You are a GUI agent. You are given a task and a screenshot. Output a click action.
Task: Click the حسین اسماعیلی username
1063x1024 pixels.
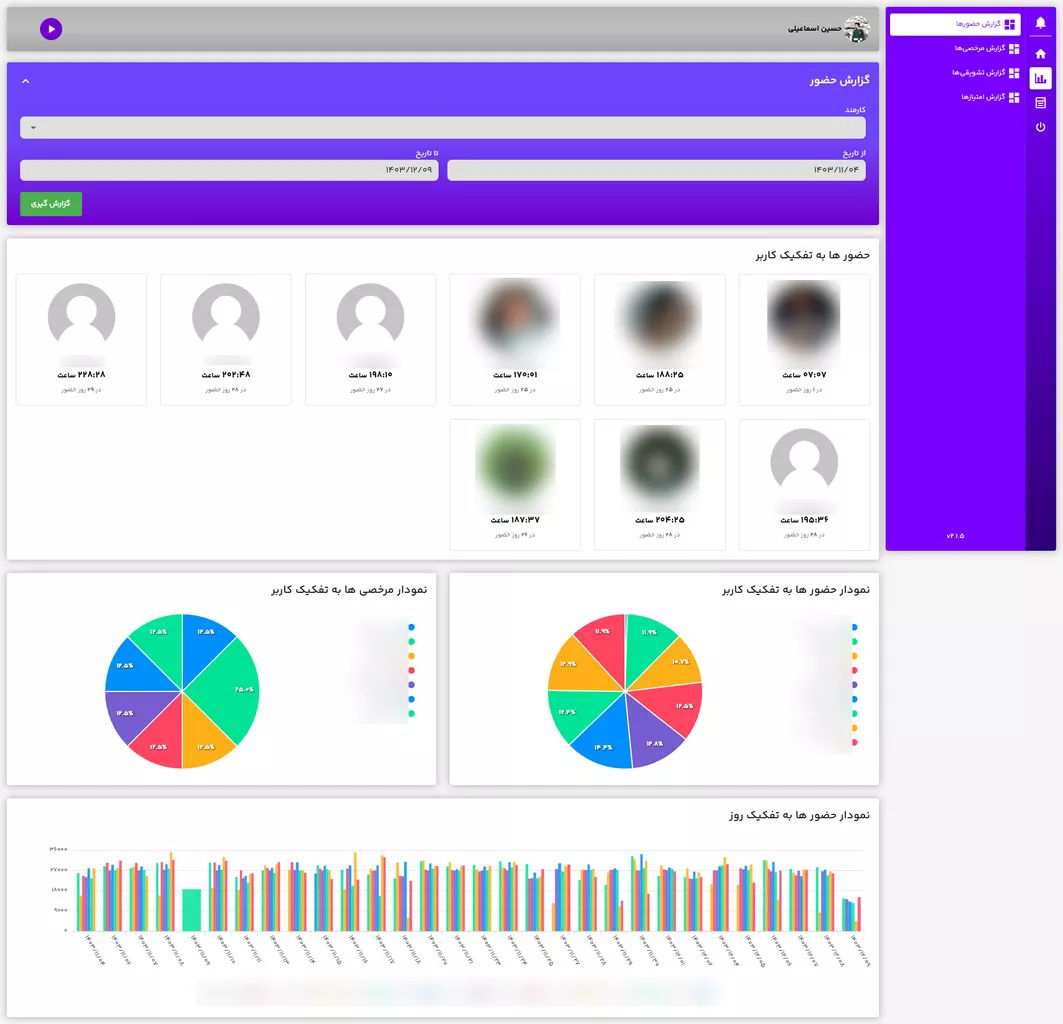(x=814, y=29)
